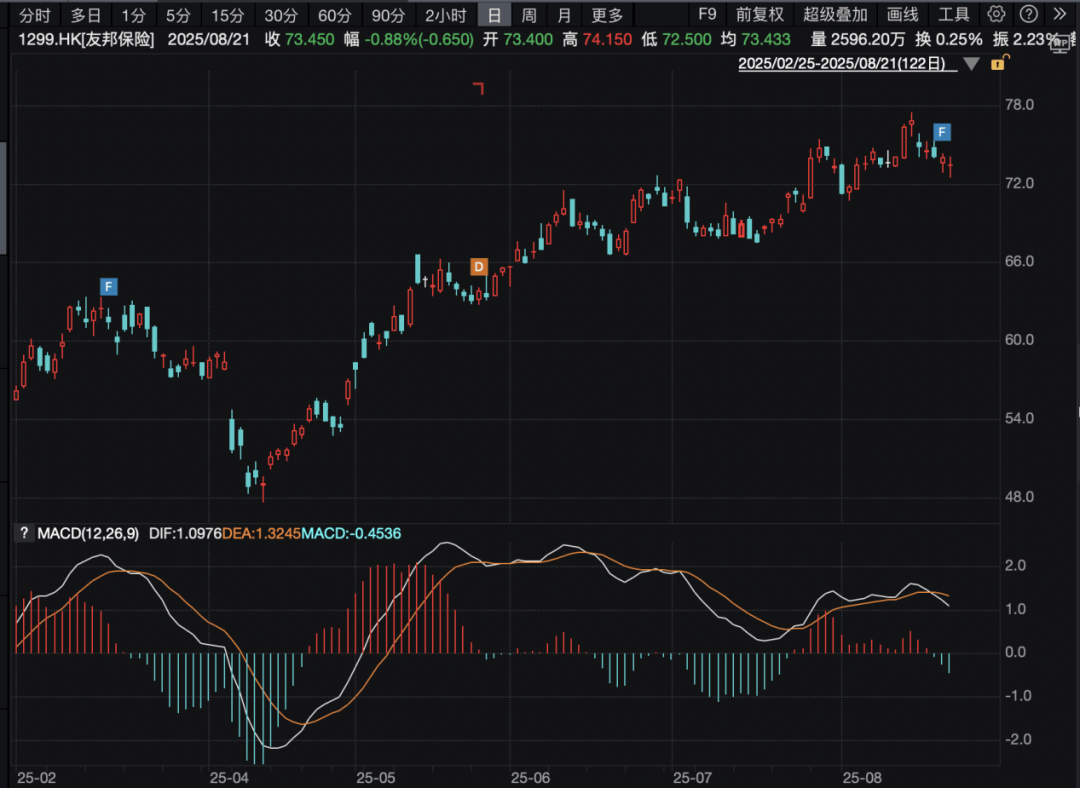Image resolution: width=1080 pixels, height=788 pixels.
Task: Expand toolbar via double-chevron icon
Action: click(1060, 14)
